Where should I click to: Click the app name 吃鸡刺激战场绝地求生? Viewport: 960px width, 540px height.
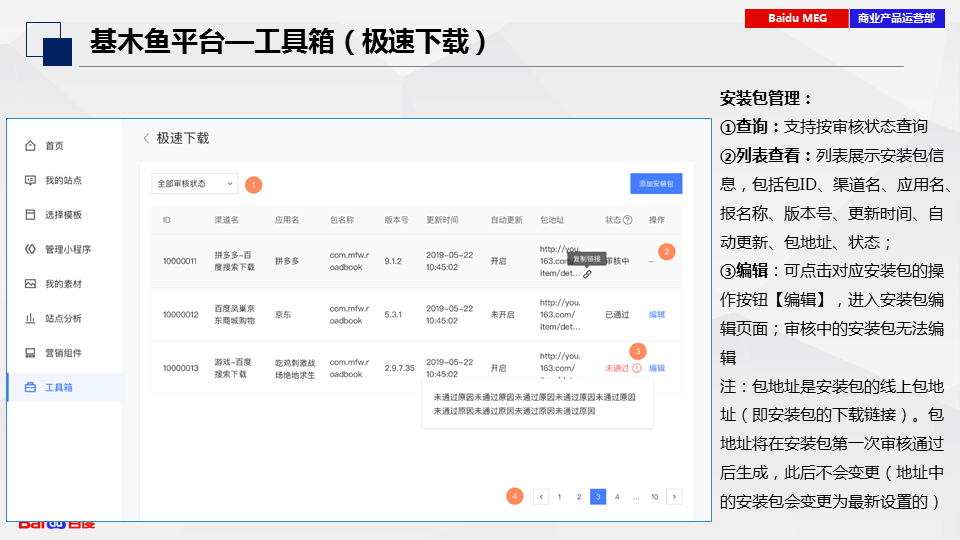pyautogui.click(x=295, y=369)
